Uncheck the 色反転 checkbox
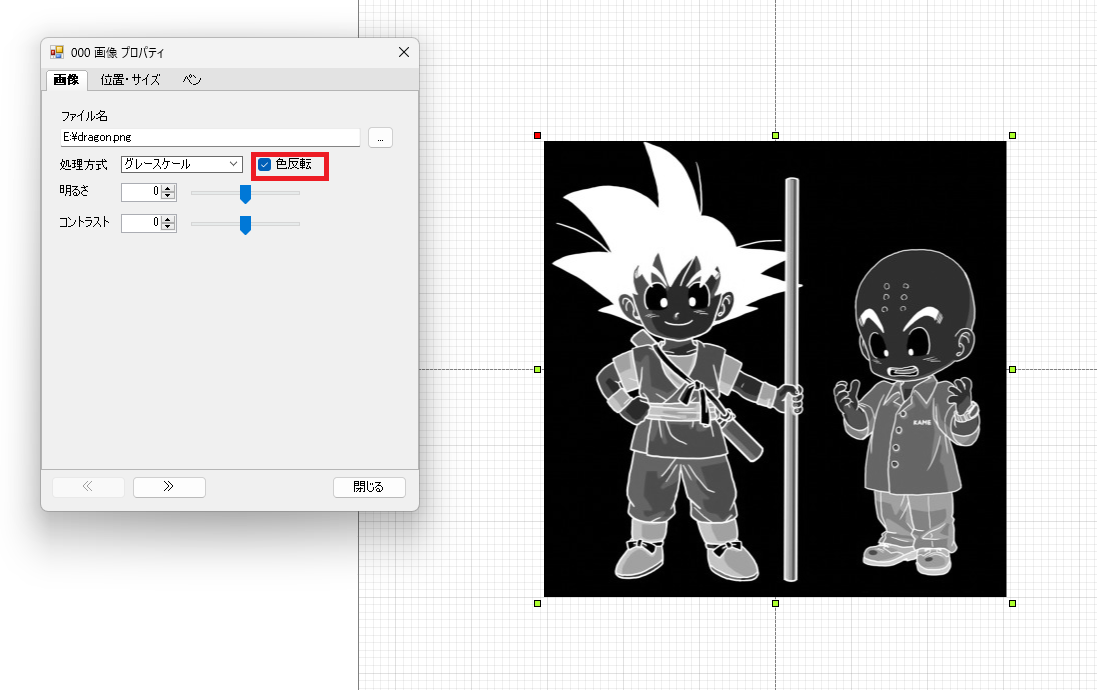This screenshot has width=1097, height=690. click(264, 164)
